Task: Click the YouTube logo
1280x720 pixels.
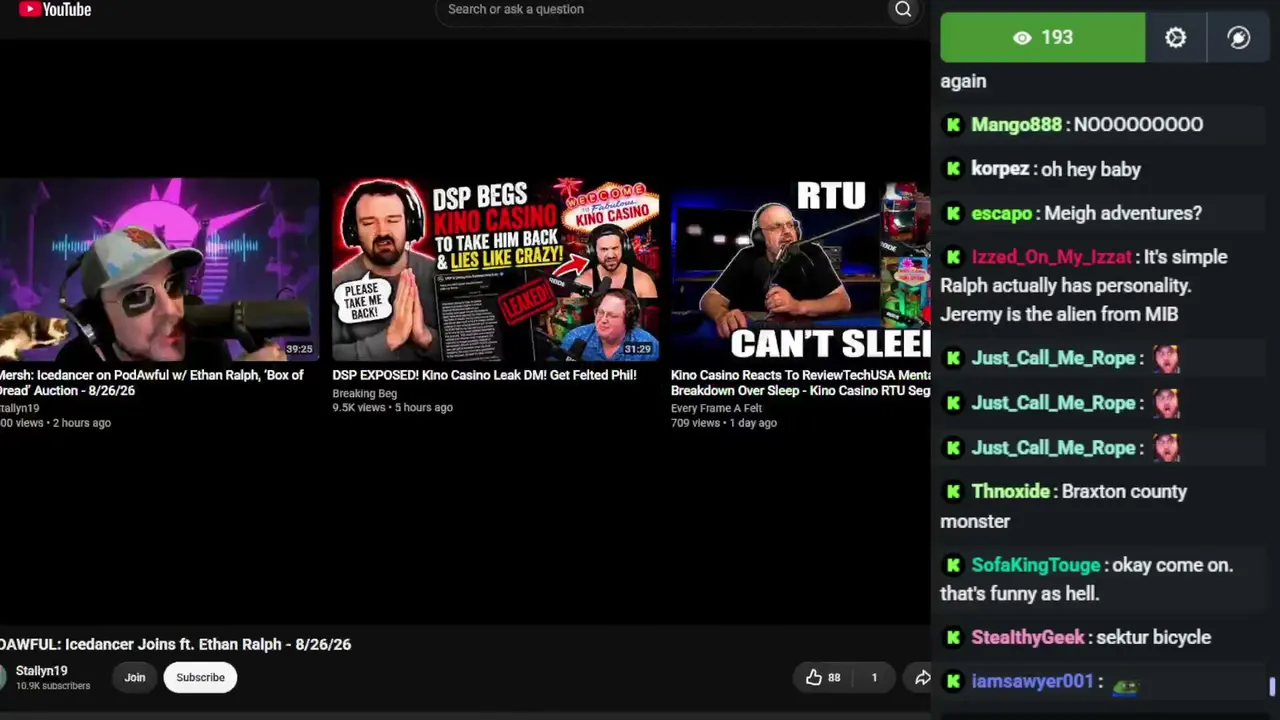Action: pyautogui.click(x=55, y=10)
